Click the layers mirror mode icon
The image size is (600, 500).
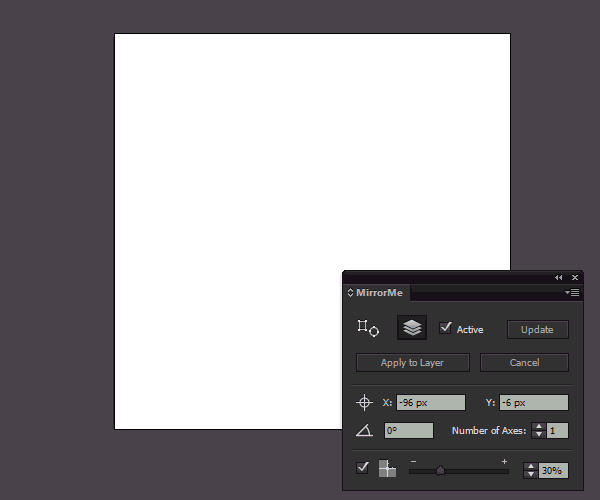[x=412, y=328]
